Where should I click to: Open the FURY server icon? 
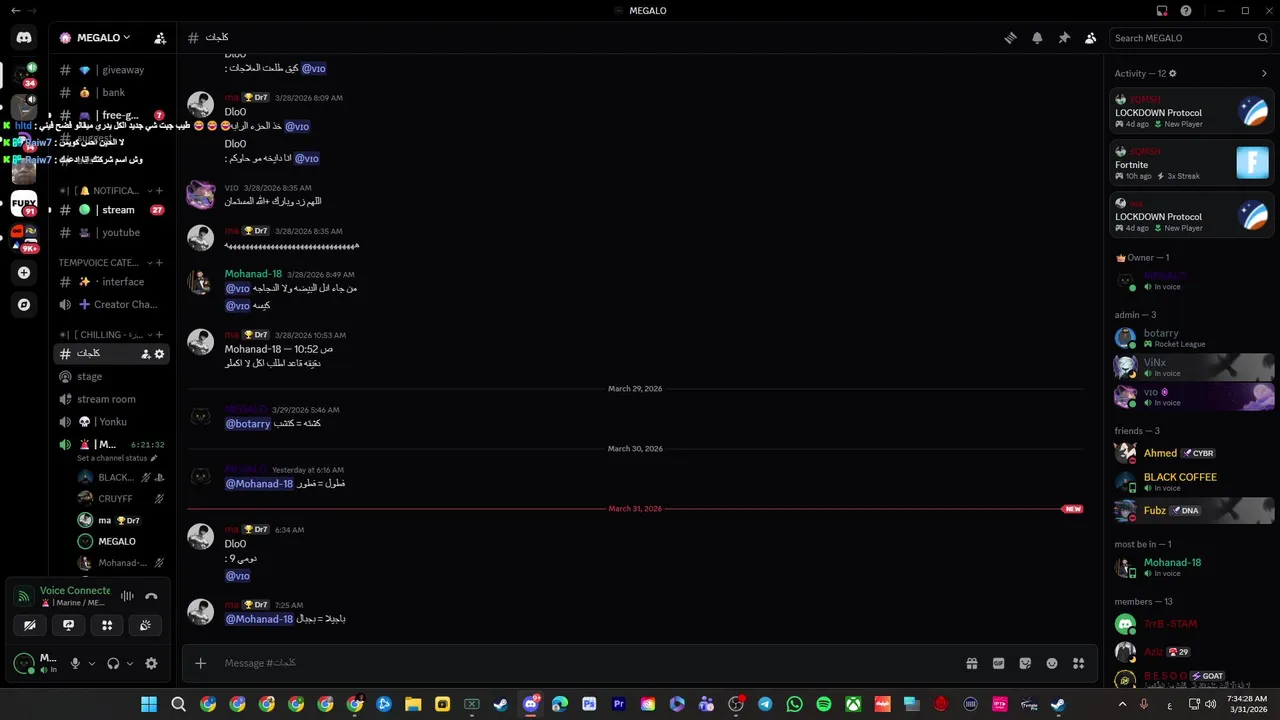[x=24, y=203]
